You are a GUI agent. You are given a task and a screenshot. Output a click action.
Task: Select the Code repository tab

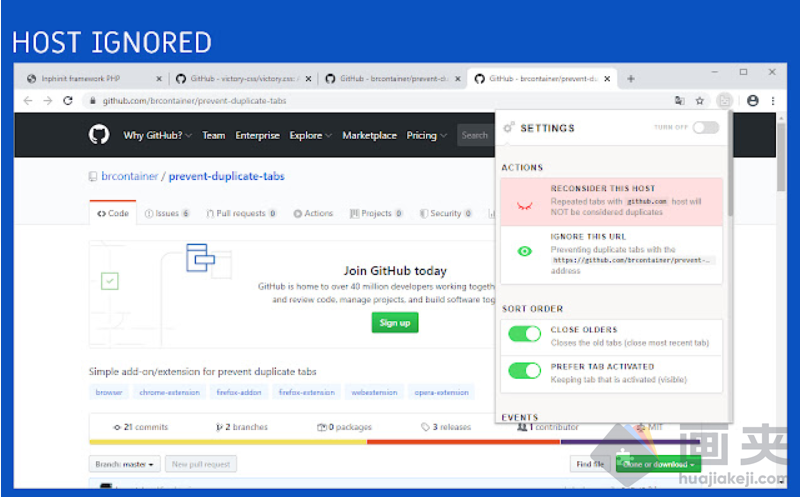point(113,213)
